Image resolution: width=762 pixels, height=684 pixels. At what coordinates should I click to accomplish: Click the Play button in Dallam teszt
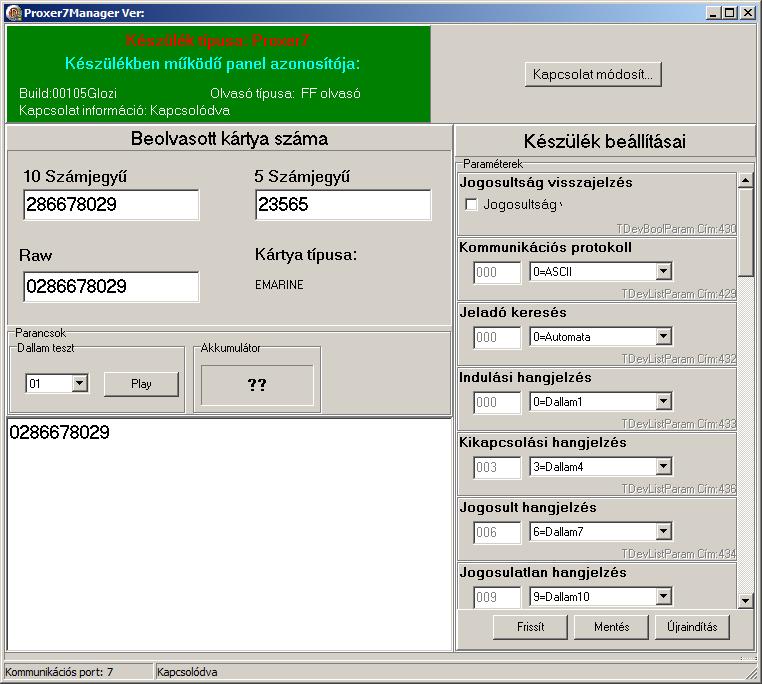pos(141,384)
